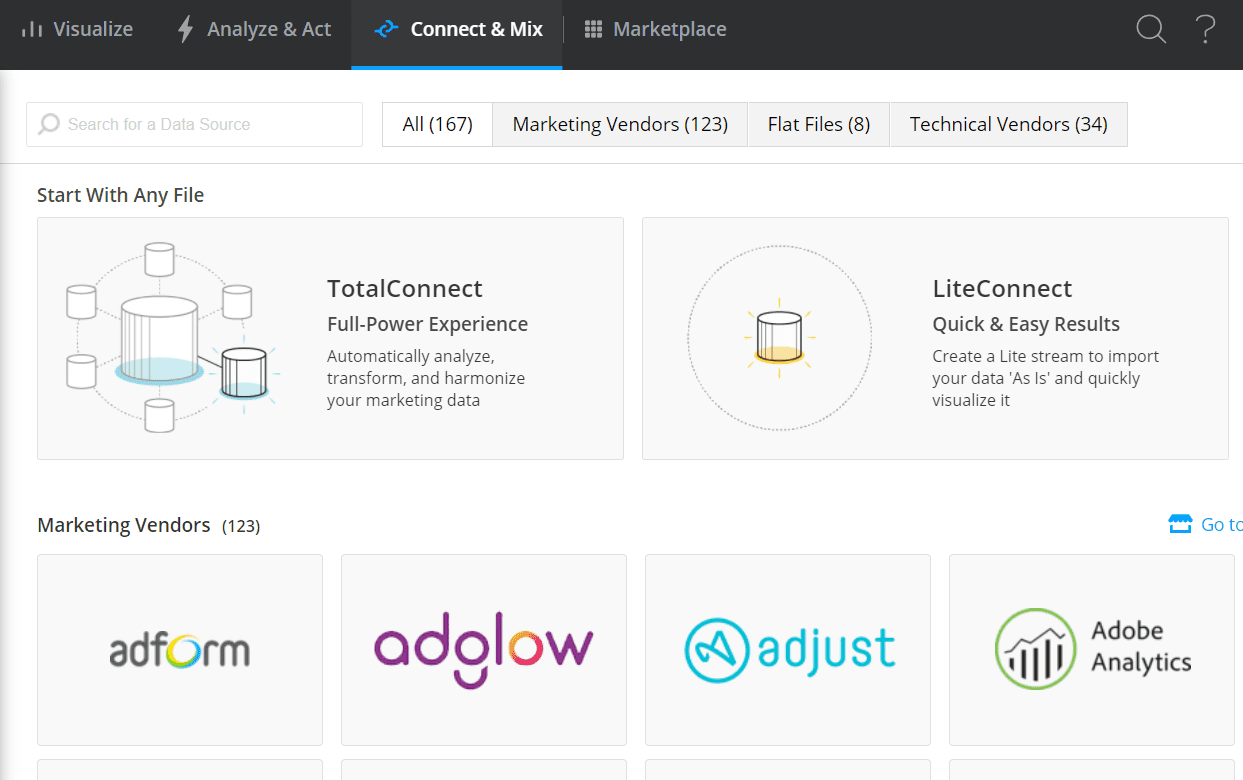This screenshot has width=1243, height=780.
Task: Click the (123) count beside Marketing Vendors
Action: tap(241, 526)
